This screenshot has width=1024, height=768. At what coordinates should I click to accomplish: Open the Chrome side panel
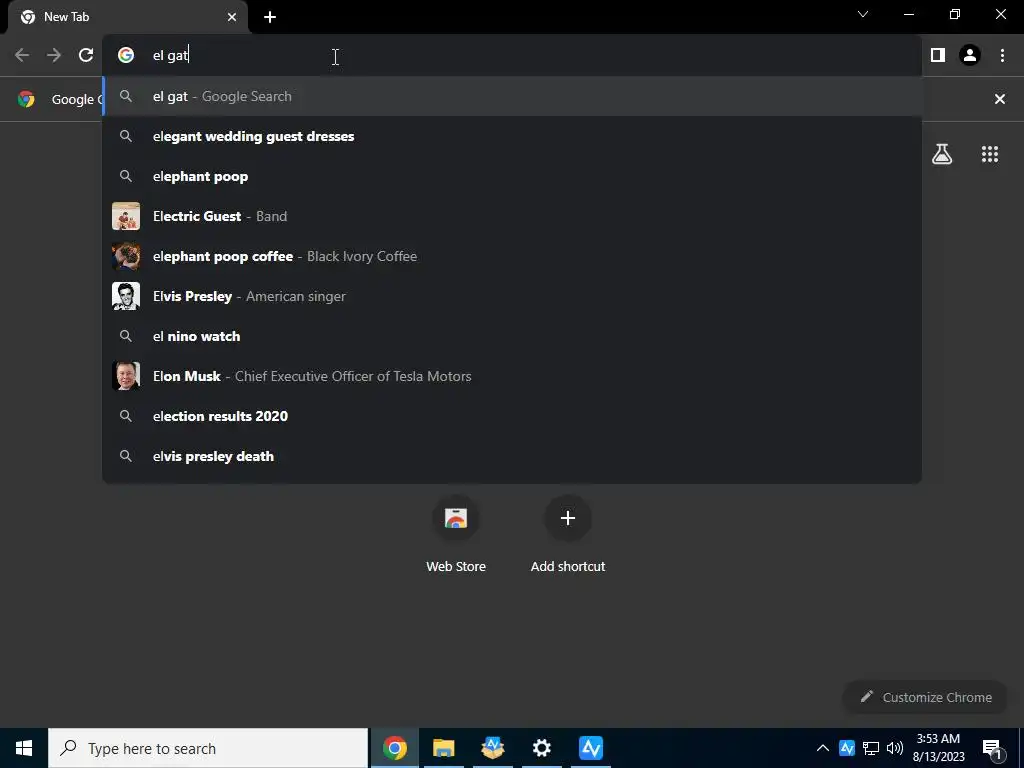[x=938, y=56]
